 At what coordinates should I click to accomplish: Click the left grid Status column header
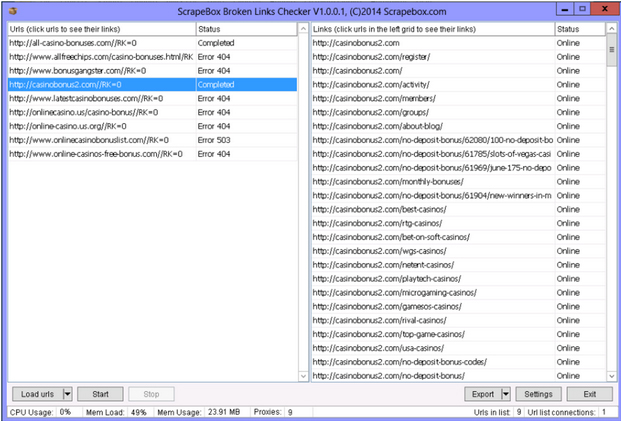coord(246,29)
